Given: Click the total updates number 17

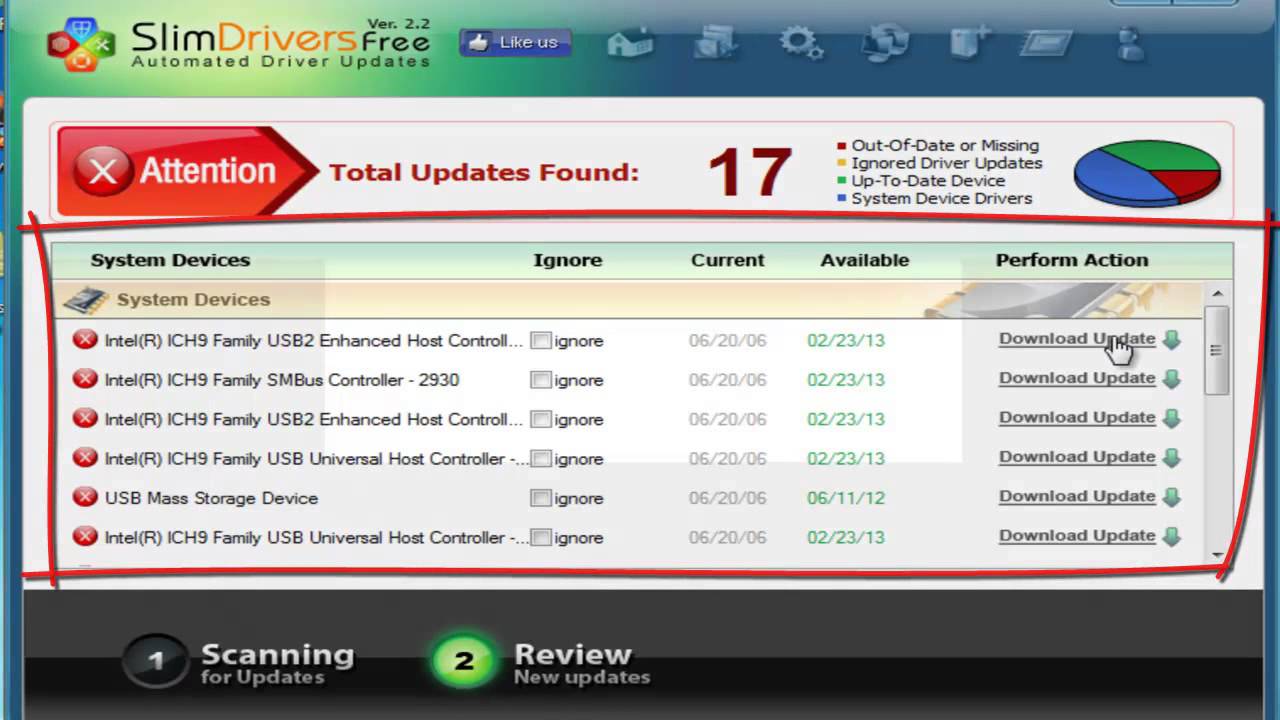Looking at the screenshot, I should (750, 172).
